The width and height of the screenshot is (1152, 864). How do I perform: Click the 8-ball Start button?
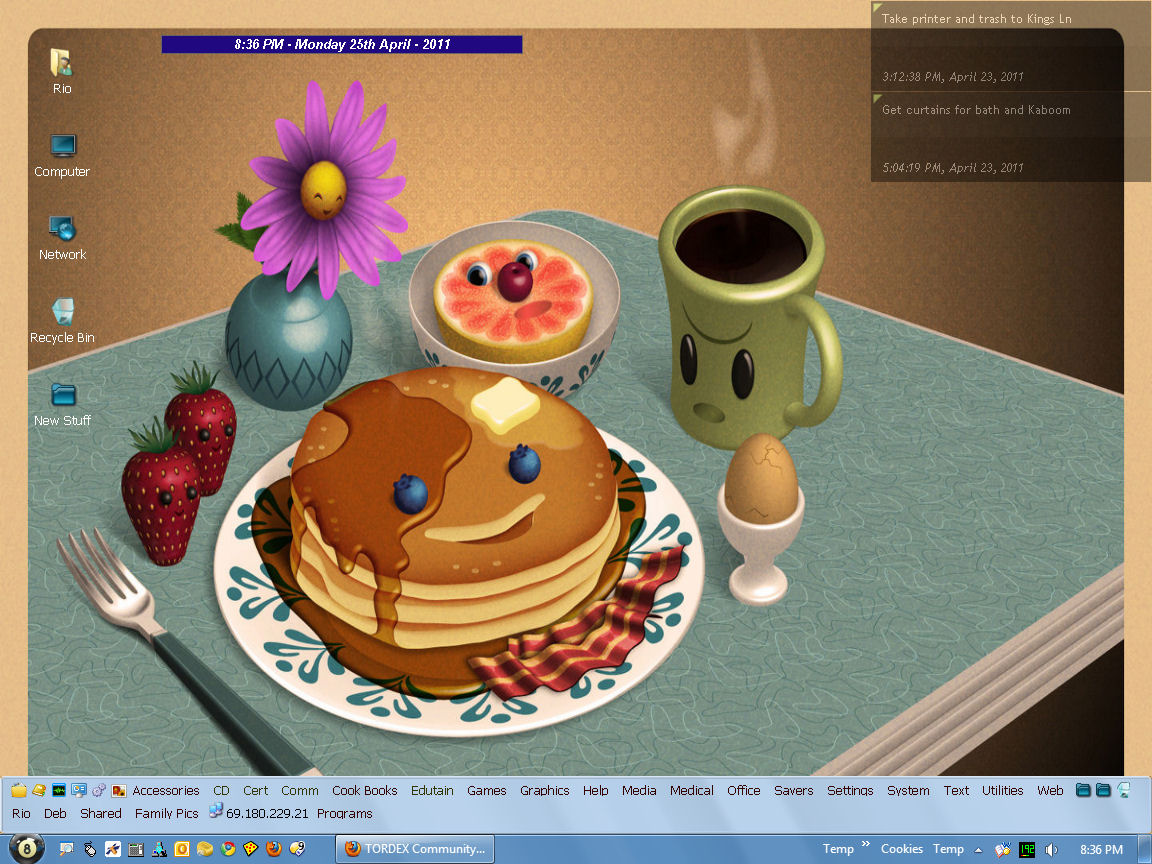(x=26, y=849)
